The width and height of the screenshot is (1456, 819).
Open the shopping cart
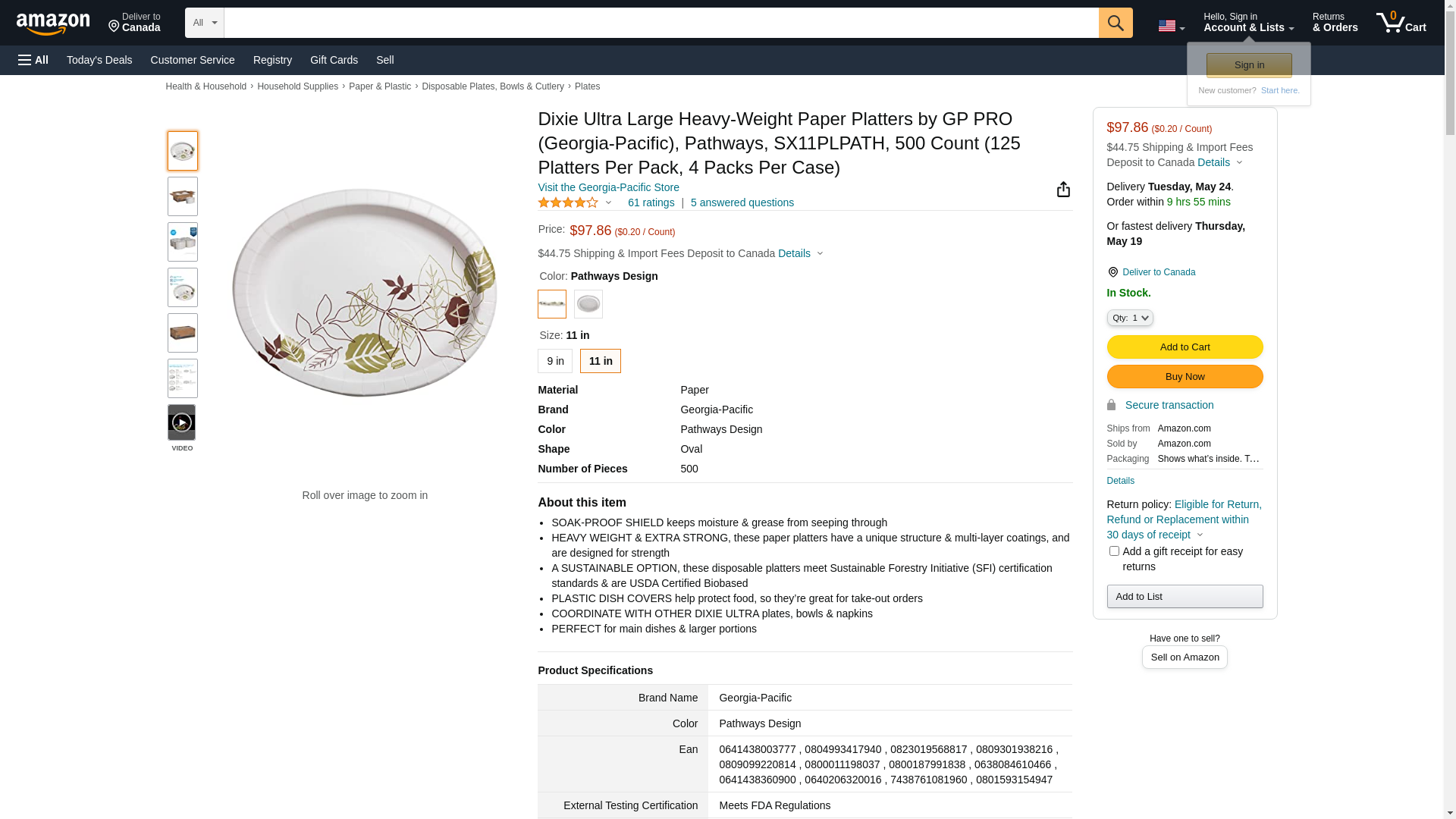click(x=1401, y=23)
